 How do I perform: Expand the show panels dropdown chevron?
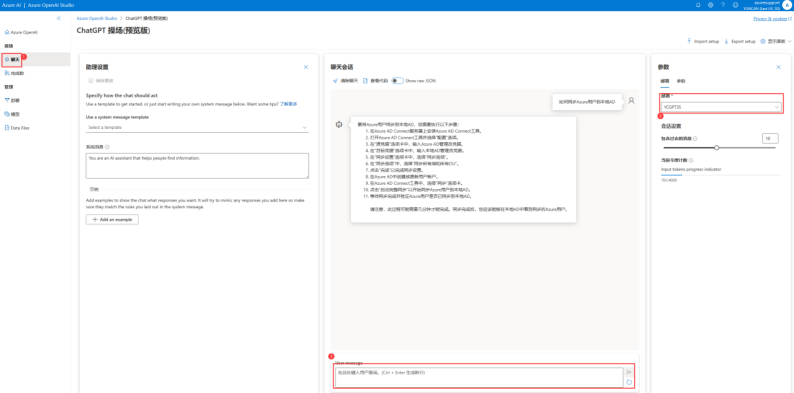pos(789,42)
